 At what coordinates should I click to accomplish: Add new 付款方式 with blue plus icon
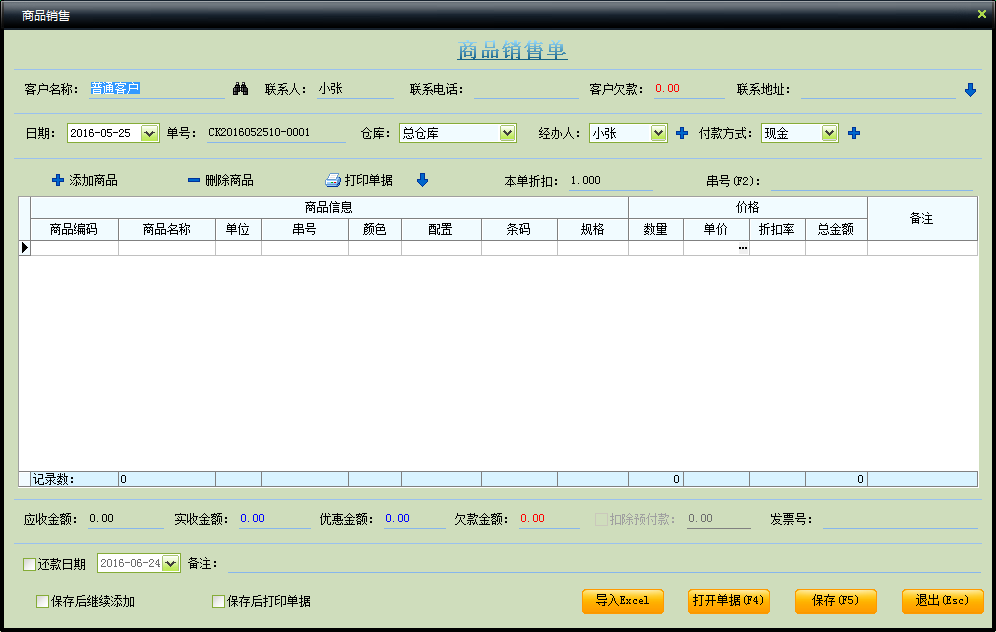854,133
